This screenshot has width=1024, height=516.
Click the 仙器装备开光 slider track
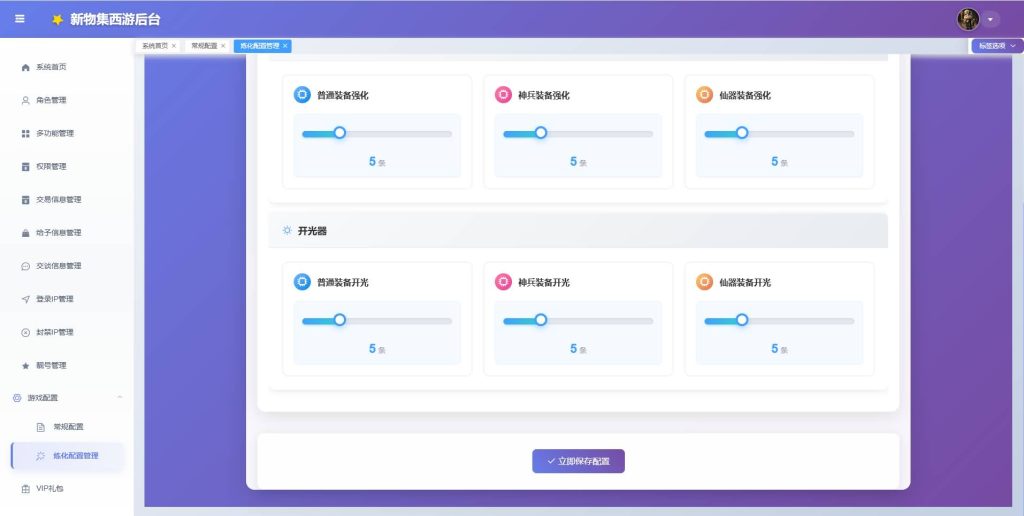click(x=779, y=321)
